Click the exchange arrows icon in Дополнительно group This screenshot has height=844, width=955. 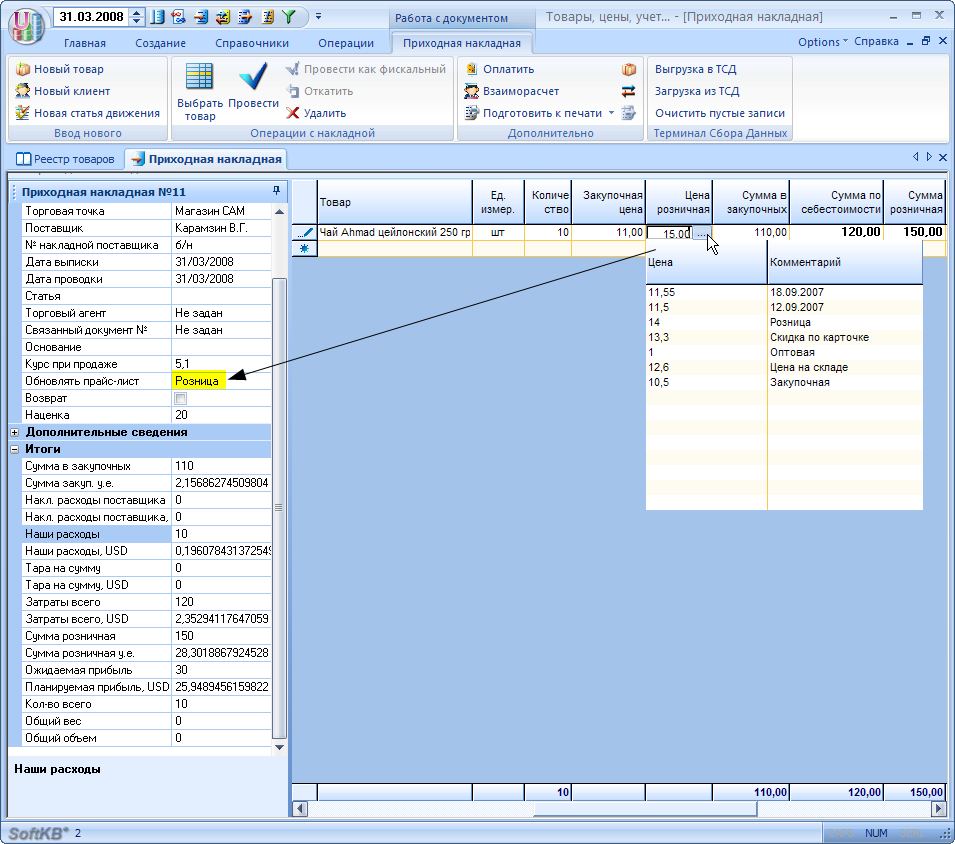click(x=629, y=91)
